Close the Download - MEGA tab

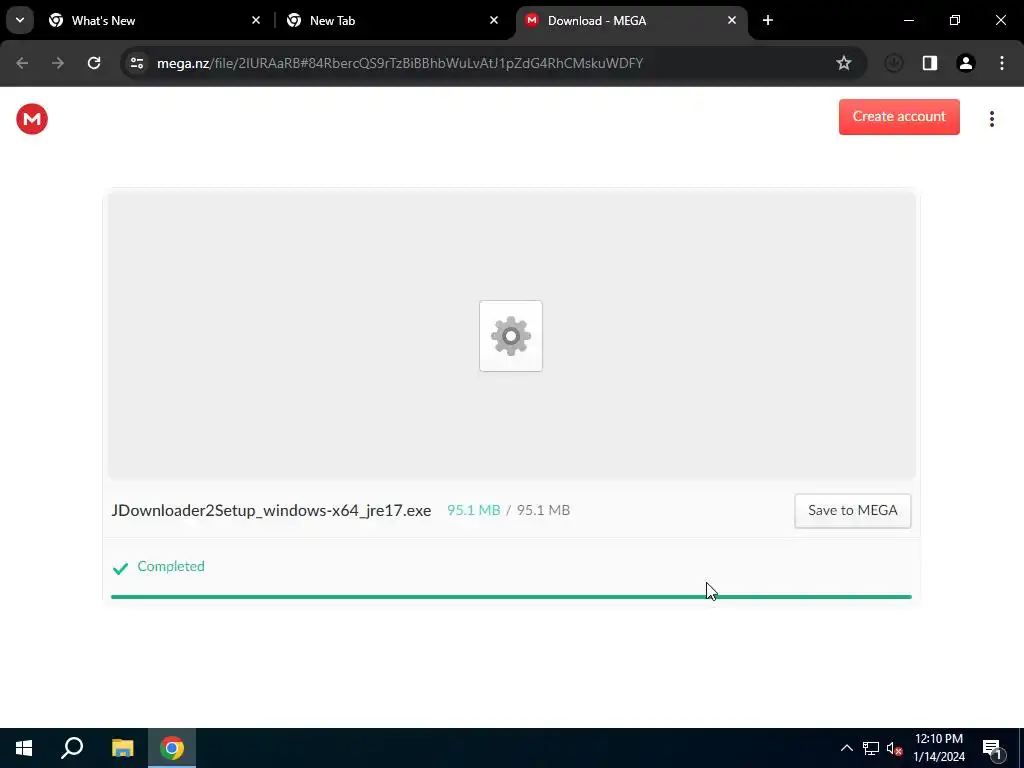tap(731, 21)
